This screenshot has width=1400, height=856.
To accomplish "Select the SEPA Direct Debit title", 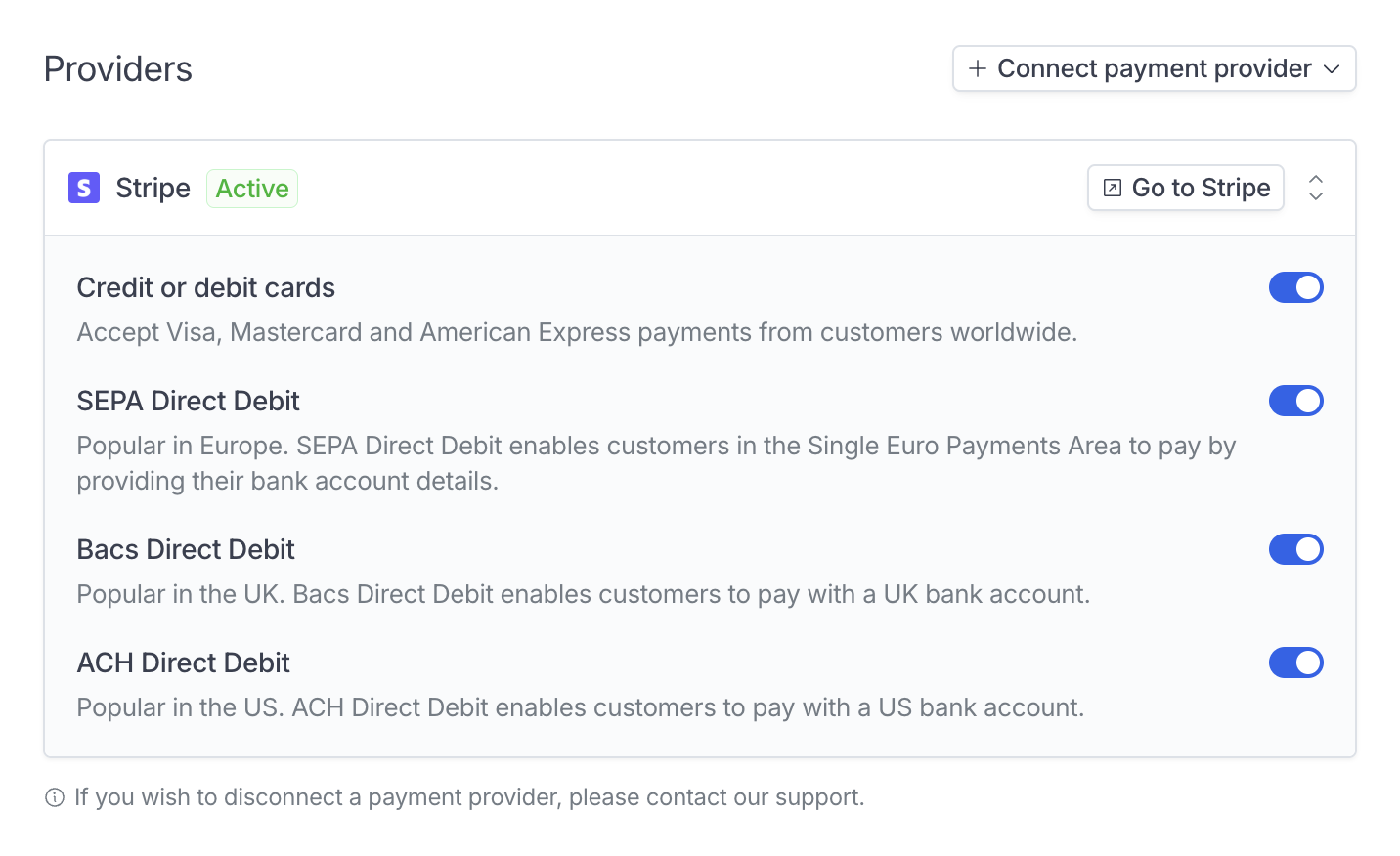I will [189, 401].
